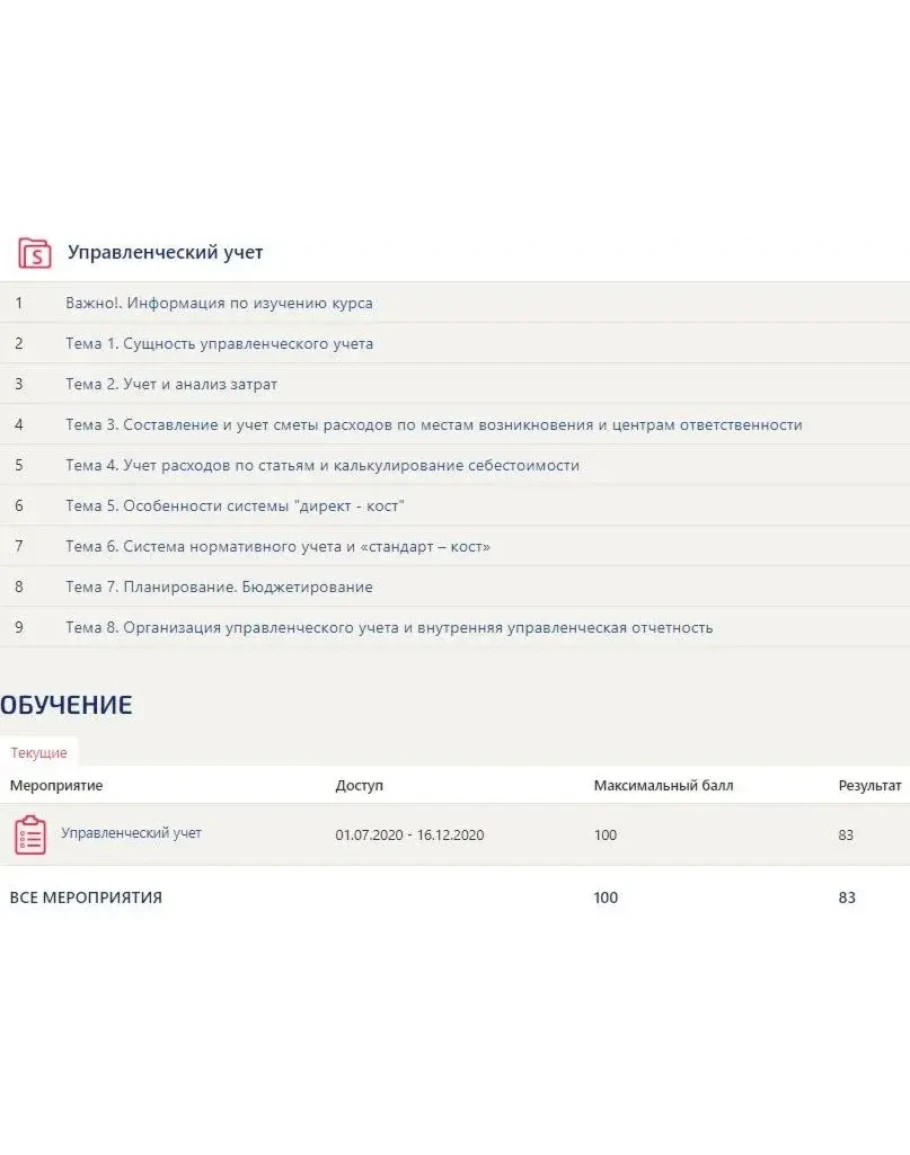Open Тема 3 on cost estimates by responsibility centers

point(433,425)
